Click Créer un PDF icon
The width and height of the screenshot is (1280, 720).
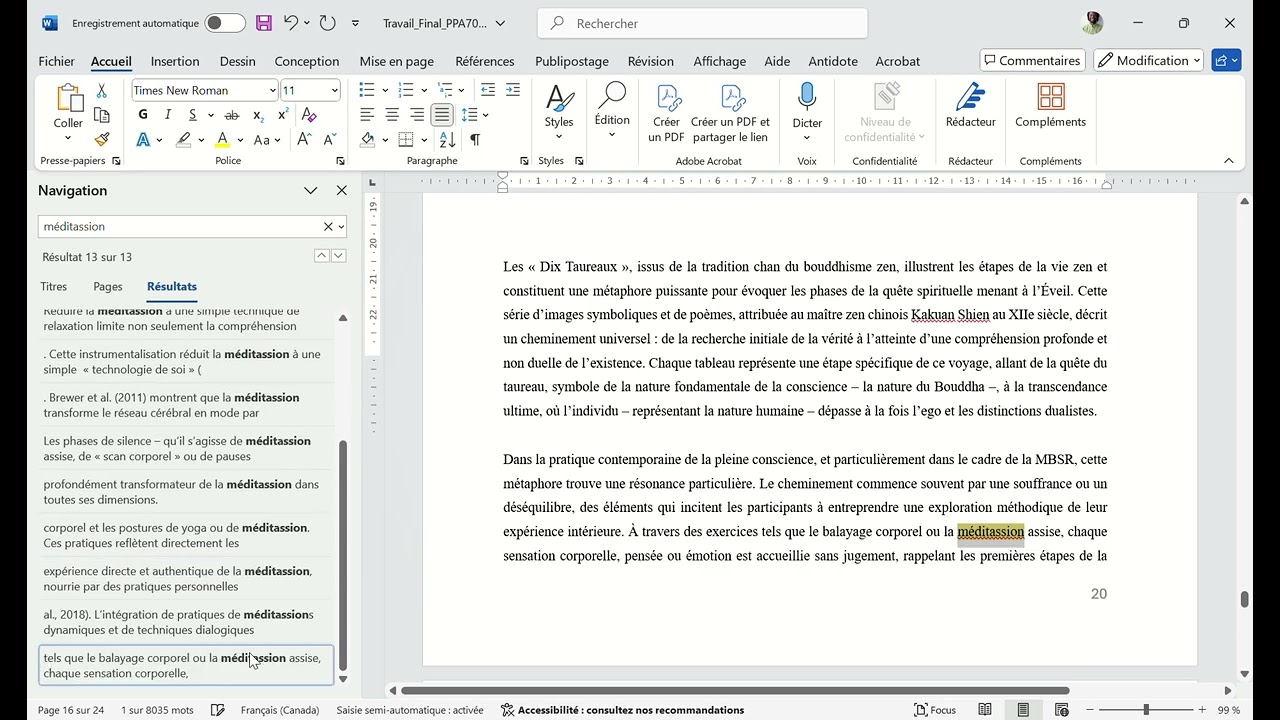[x=666, y=112]
